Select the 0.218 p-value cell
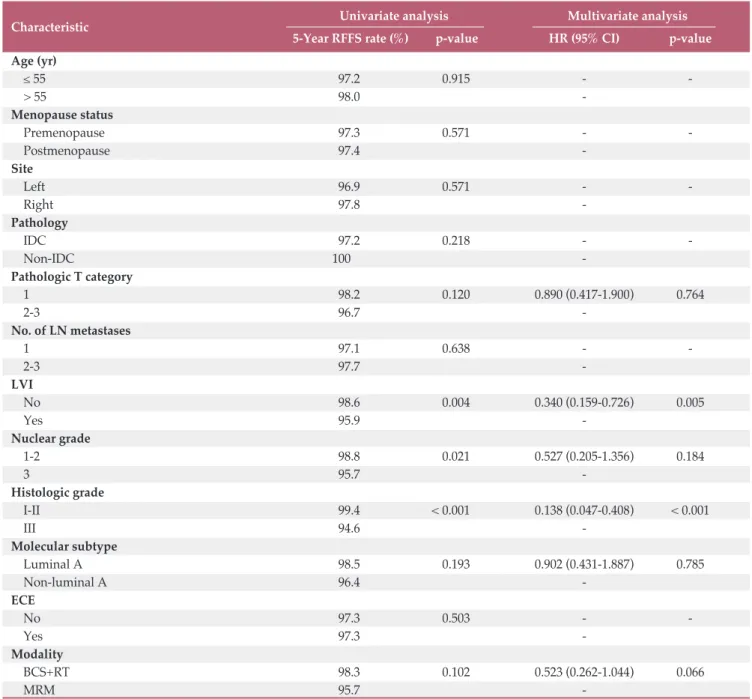 pos(456,240)
